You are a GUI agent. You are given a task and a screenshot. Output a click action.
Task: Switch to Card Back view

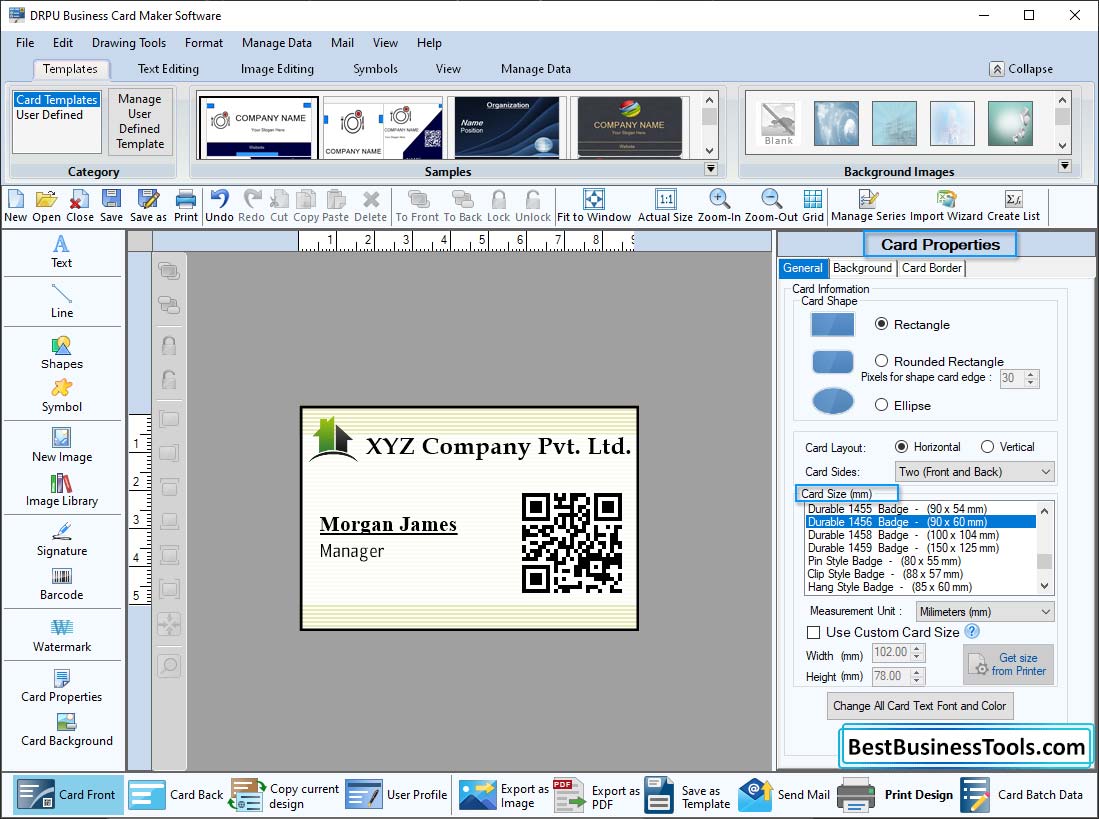coord(176,795)
